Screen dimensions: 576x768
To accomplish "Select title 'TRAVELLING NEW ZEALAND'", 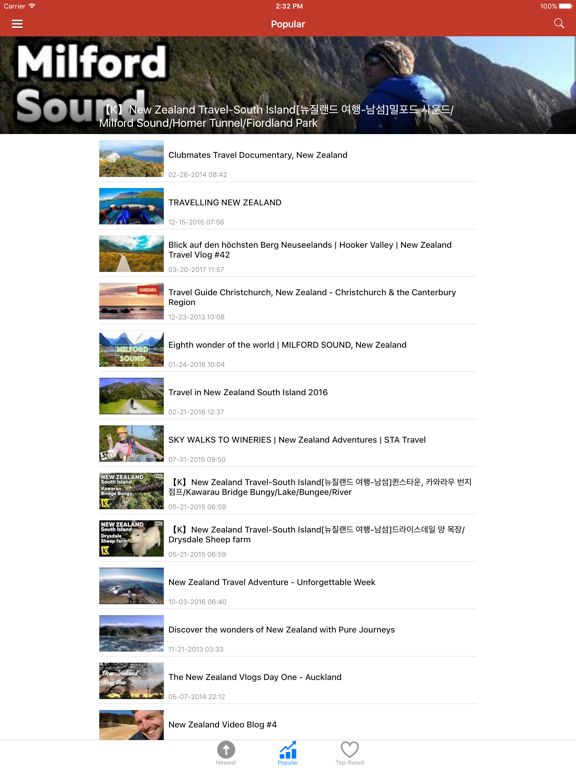I will [225, 202].
